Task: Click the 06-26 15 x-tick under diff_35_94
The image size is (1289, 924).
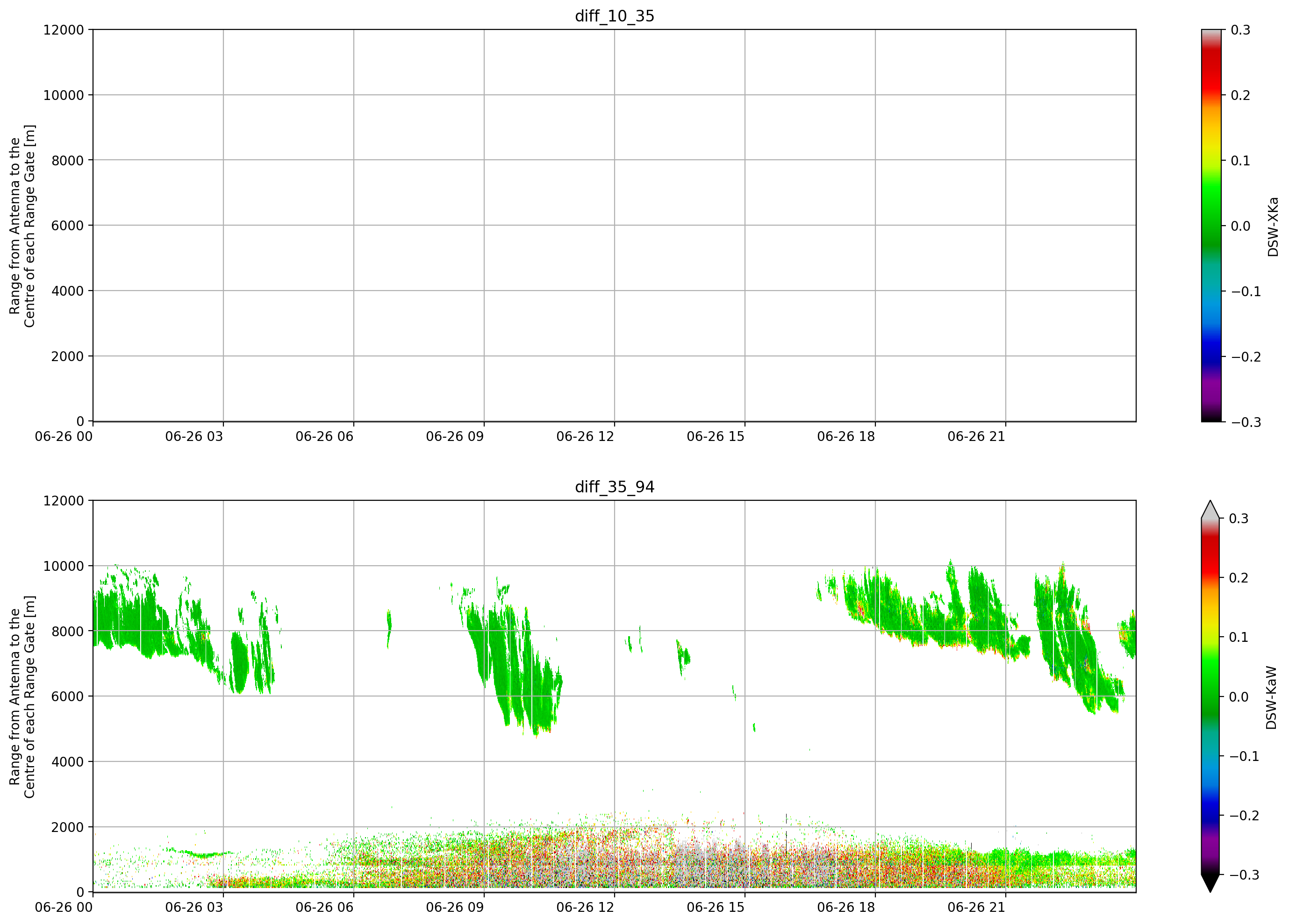Action: [x=716, y=907]
